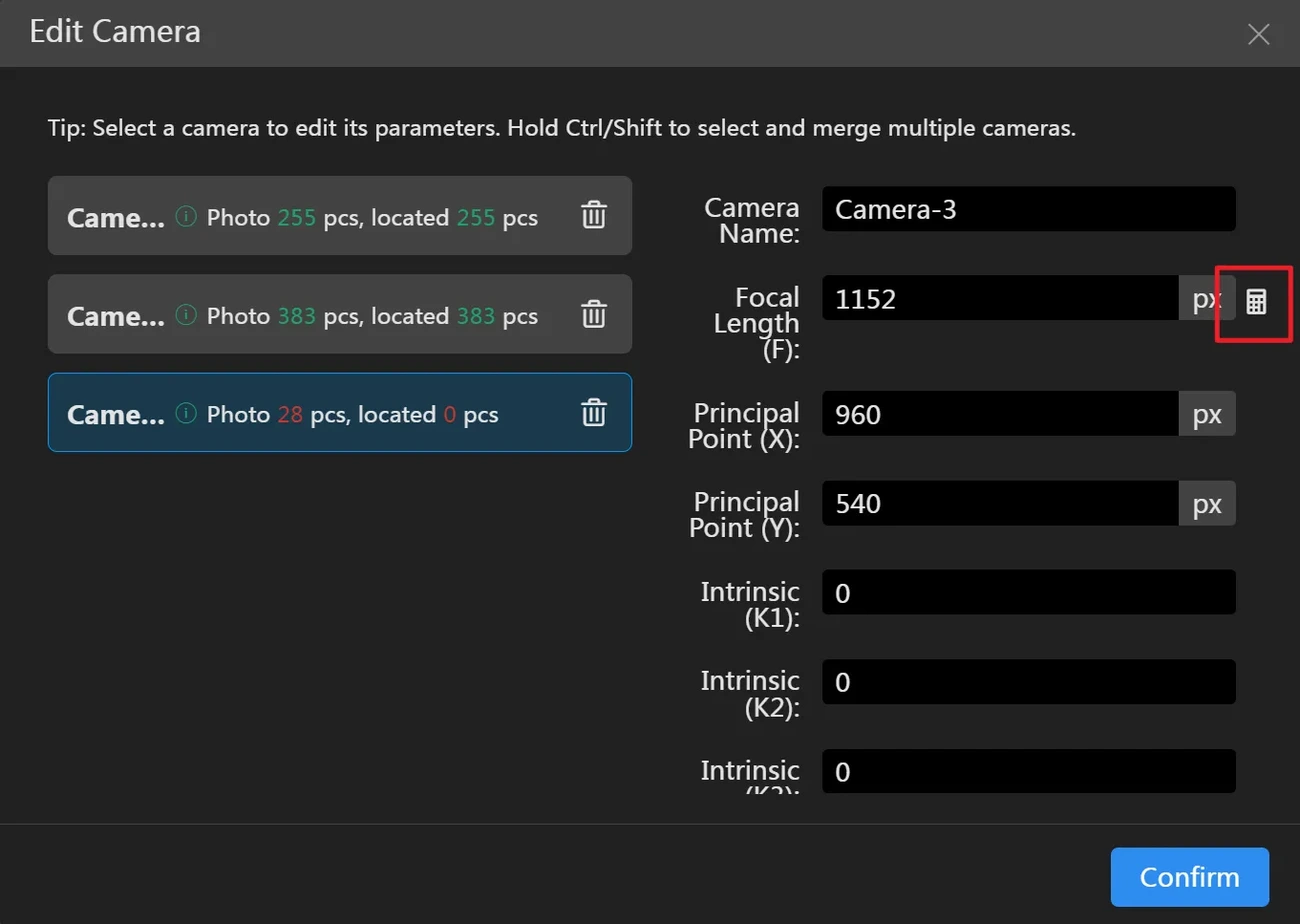
Task: Open the focal length calculator icon
Action: (x=1256, y=302)
